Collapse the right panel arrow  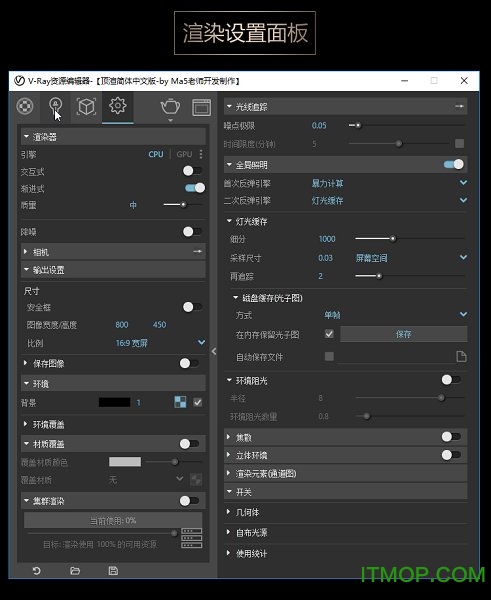214,351
